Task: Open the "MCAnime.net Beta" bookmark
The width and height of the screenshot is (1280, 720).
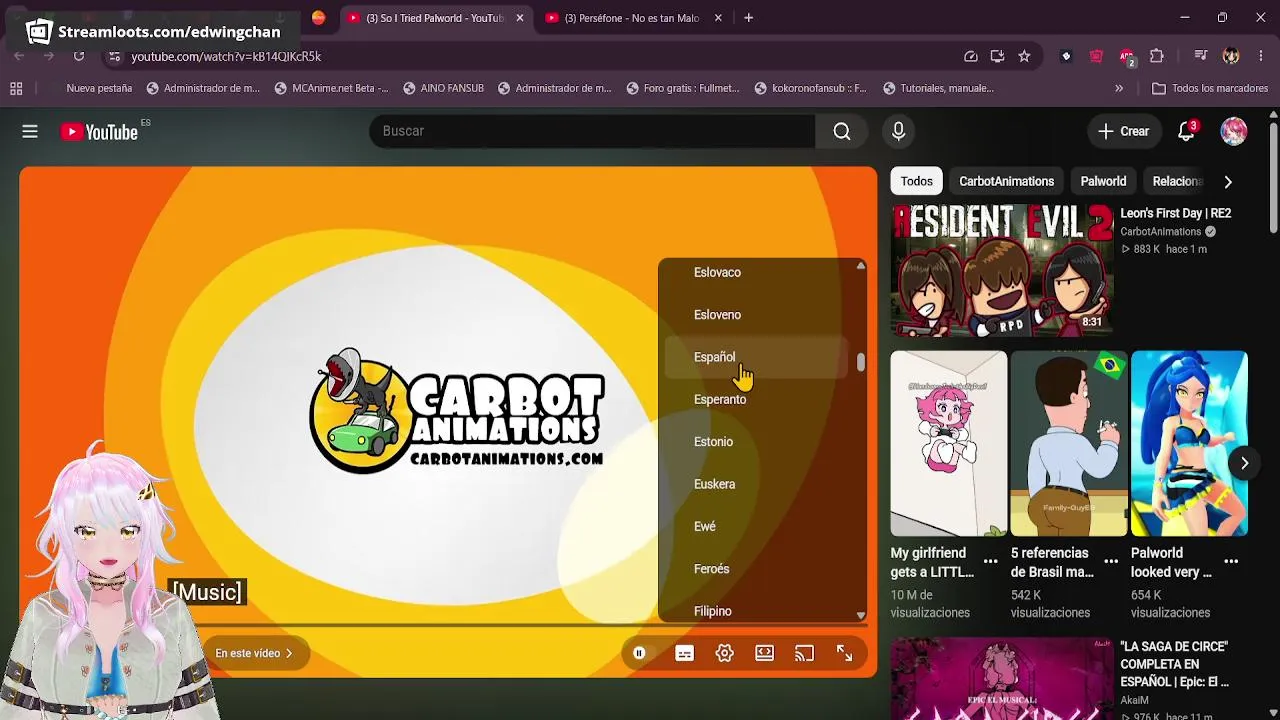Action: point(331,88)
